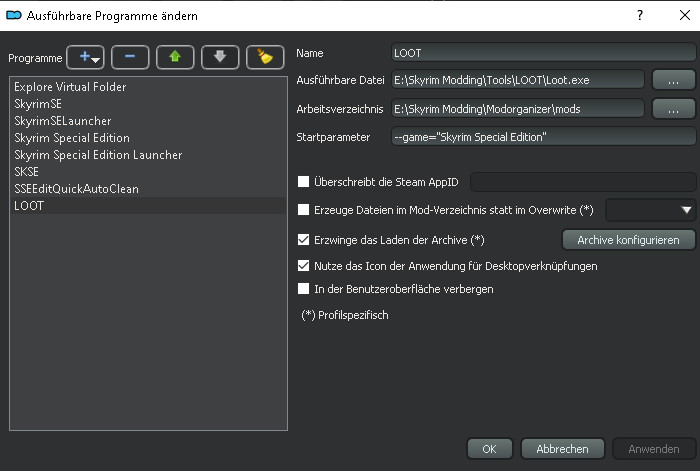Browse for the Arbeitsverzeichnis folder
Screen dimensions: 700x471
point(673,108)
